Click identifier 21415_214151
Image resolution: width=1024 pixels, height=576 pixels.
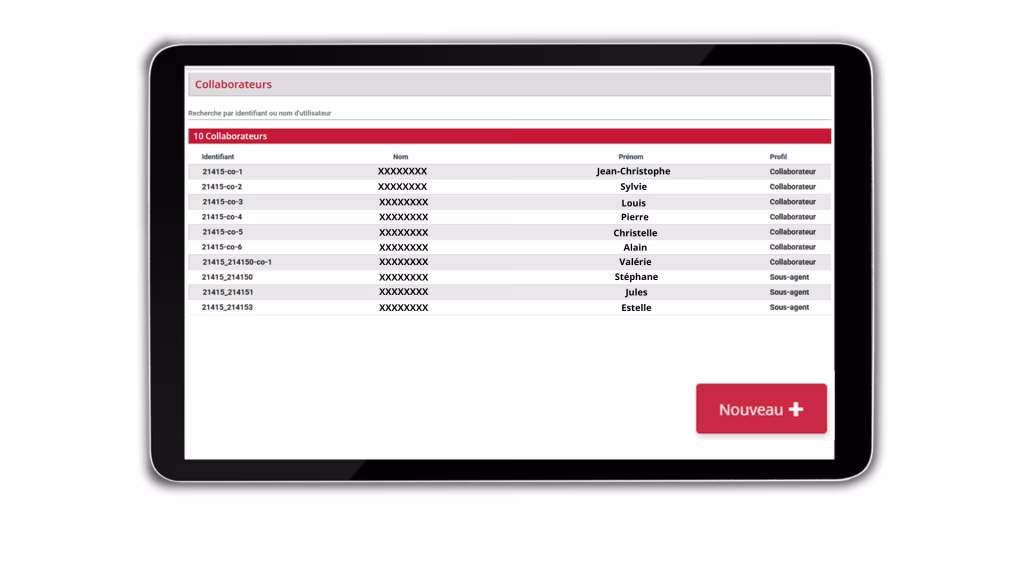[x=227, y=292]
